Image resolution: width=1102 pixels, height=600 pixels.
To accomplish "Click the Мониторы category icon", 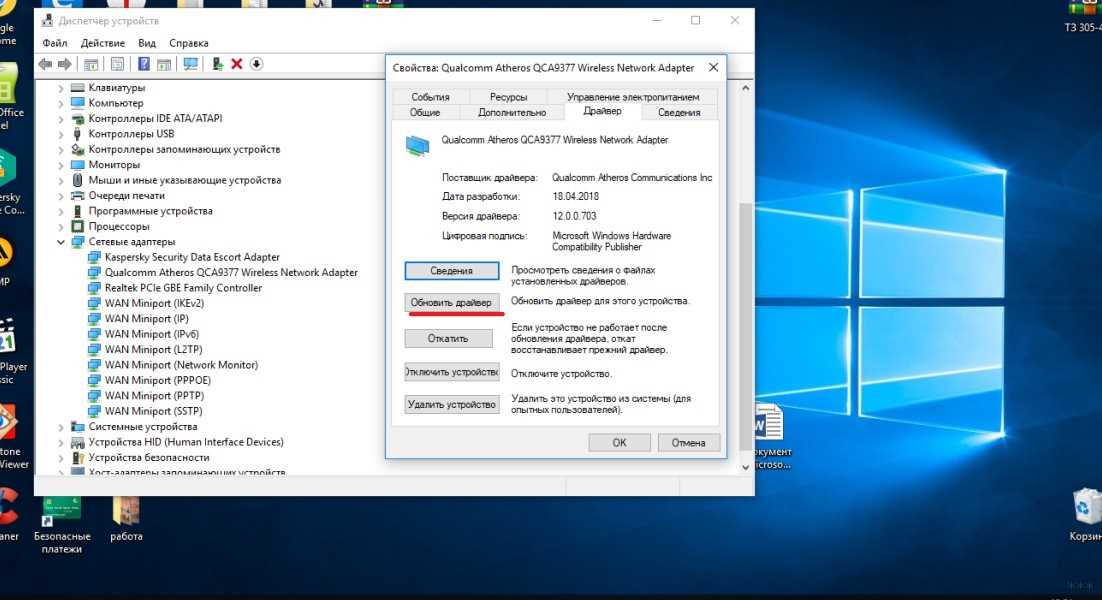I will pos(77,164).
